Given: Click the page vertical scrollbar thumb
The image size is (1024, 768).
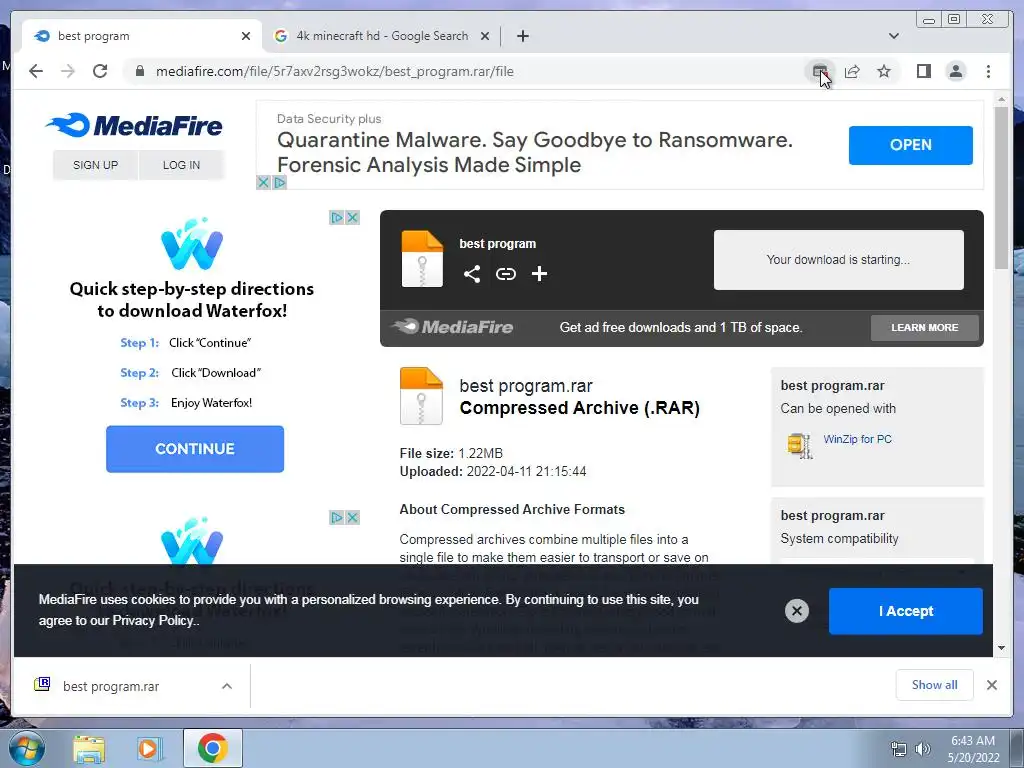Looking at the screenshot, I should click(x=1001, y=187).
